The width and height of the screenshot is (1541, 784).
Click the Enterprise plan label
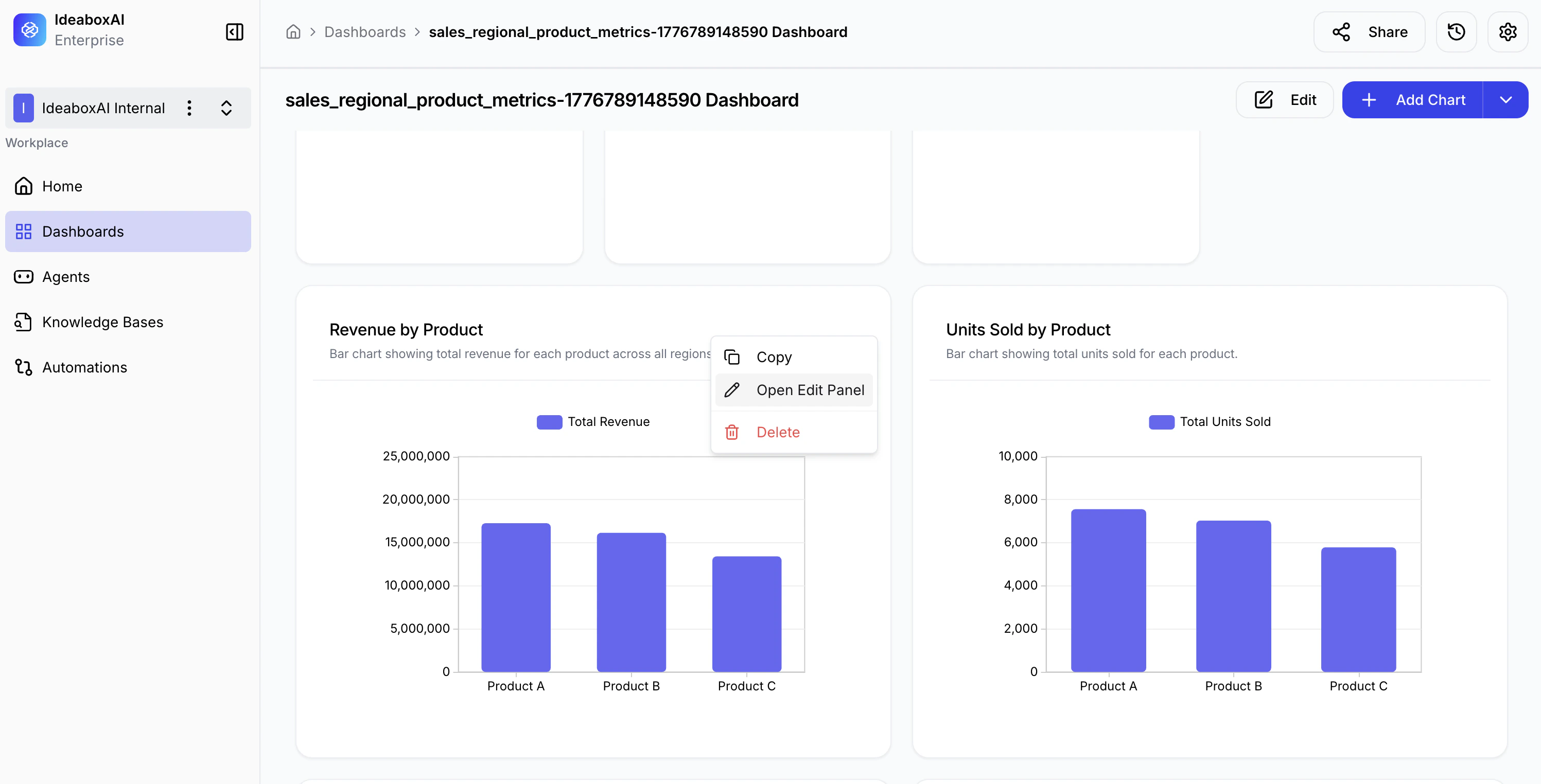tap(89, 40)
